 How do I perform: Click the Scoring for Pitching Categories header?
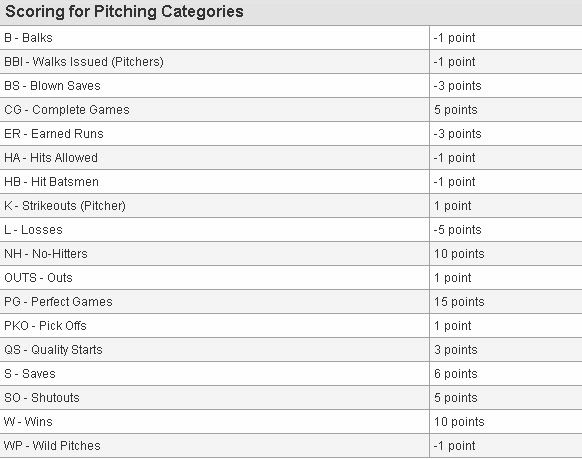click(x=124, y=12)
